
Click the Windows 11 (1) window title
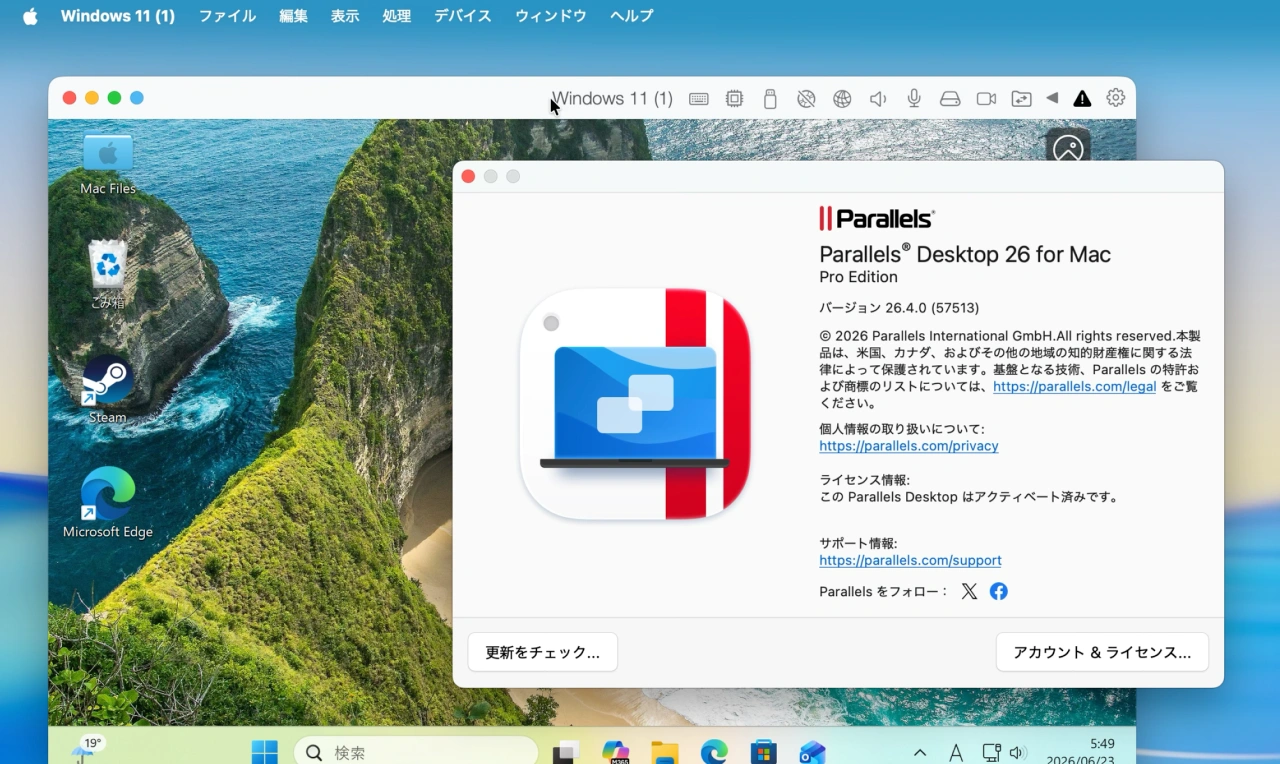click(612, 98)
